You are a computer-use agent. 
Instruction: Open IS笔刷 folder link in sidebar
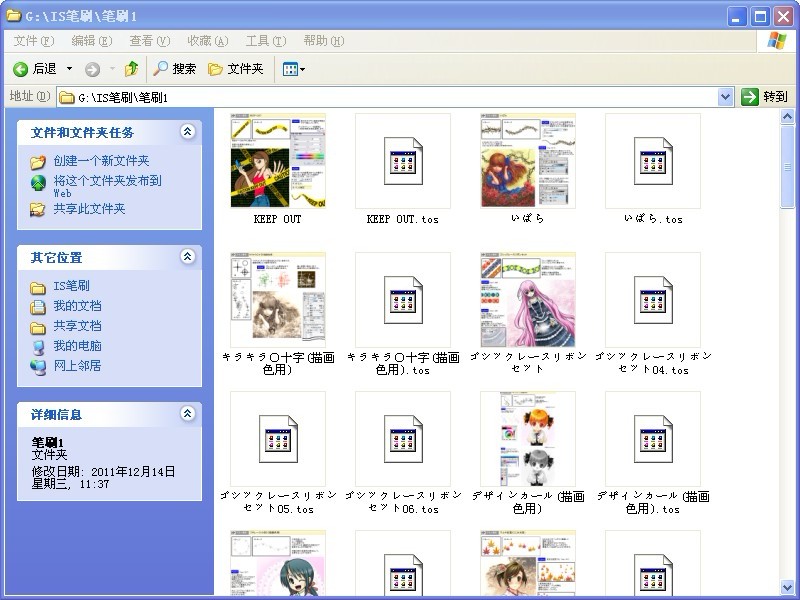pyautogui.click(x=71, y=286)
